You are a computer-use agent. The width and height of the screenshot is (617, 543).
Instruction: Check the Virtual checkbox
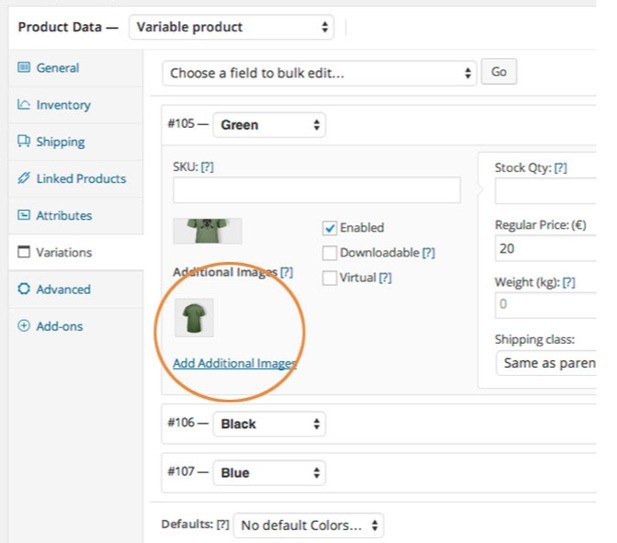[330, 278]
